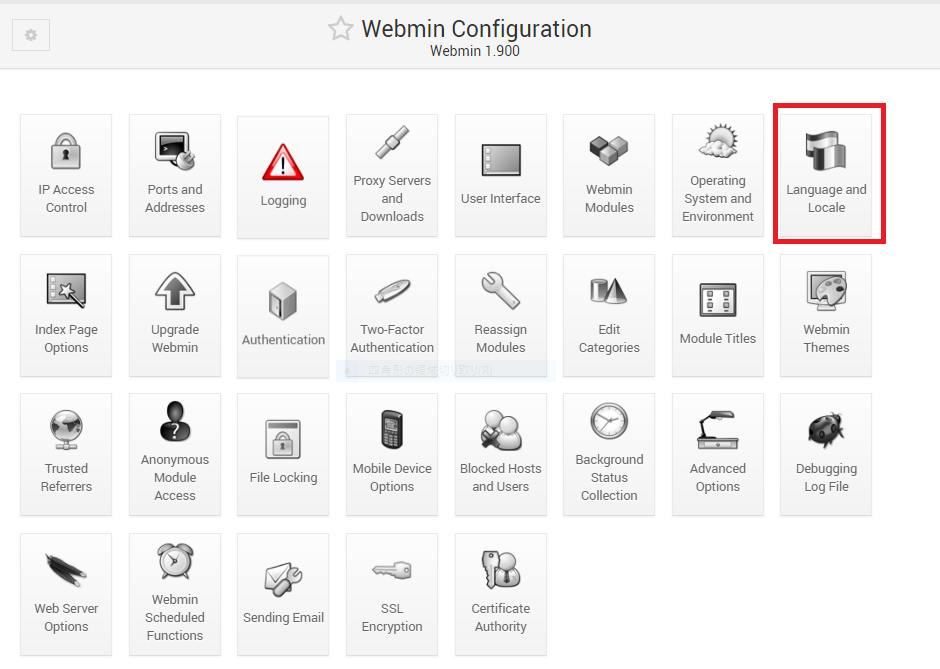This screenshot has height=669, width=940.
Task: Click Upgrade Webmin arrow icon
Action: click(x=174, y=291)
